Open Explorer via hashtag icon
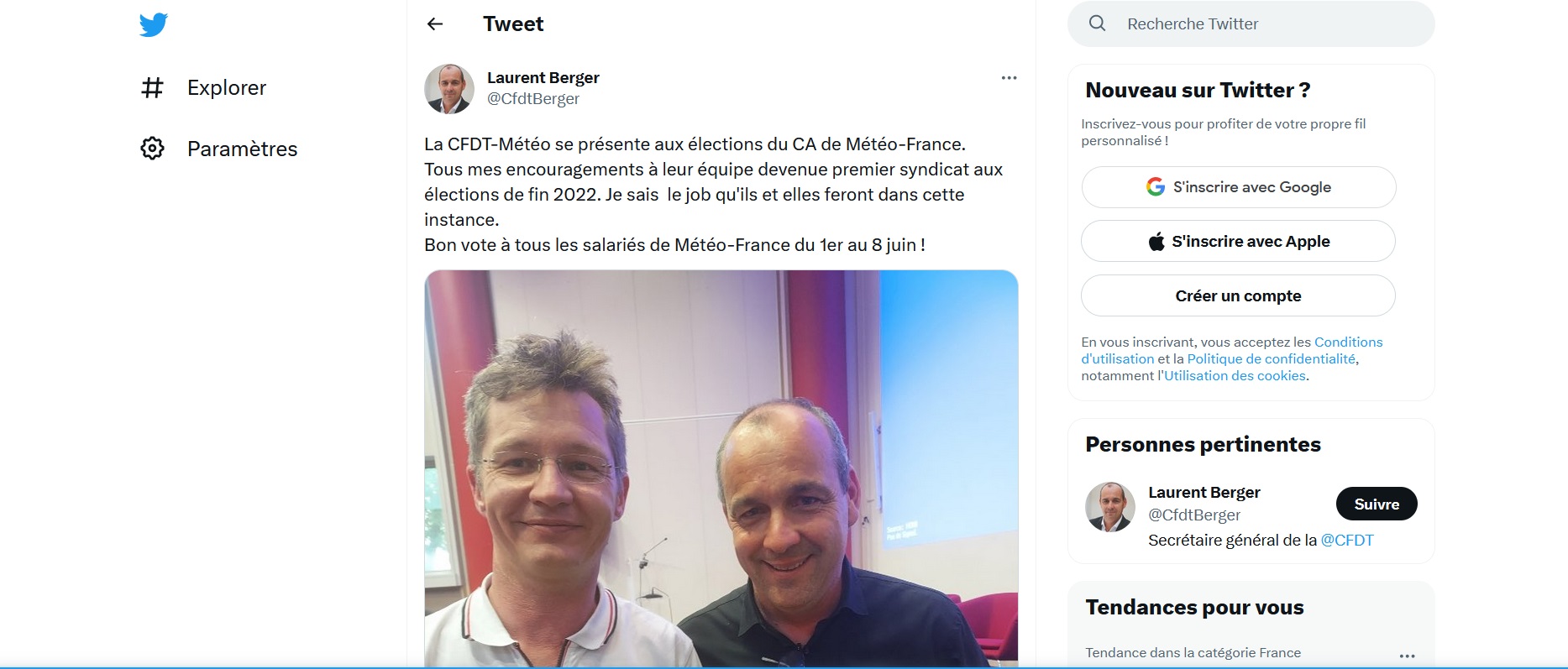The width and height of the screenshot is (1568, 669). [152, 87]
